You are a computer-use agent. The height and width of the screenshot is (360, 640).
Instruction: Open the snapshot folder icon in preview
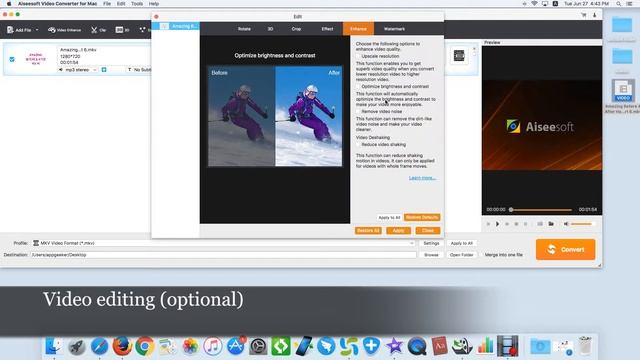click(551, 224)
